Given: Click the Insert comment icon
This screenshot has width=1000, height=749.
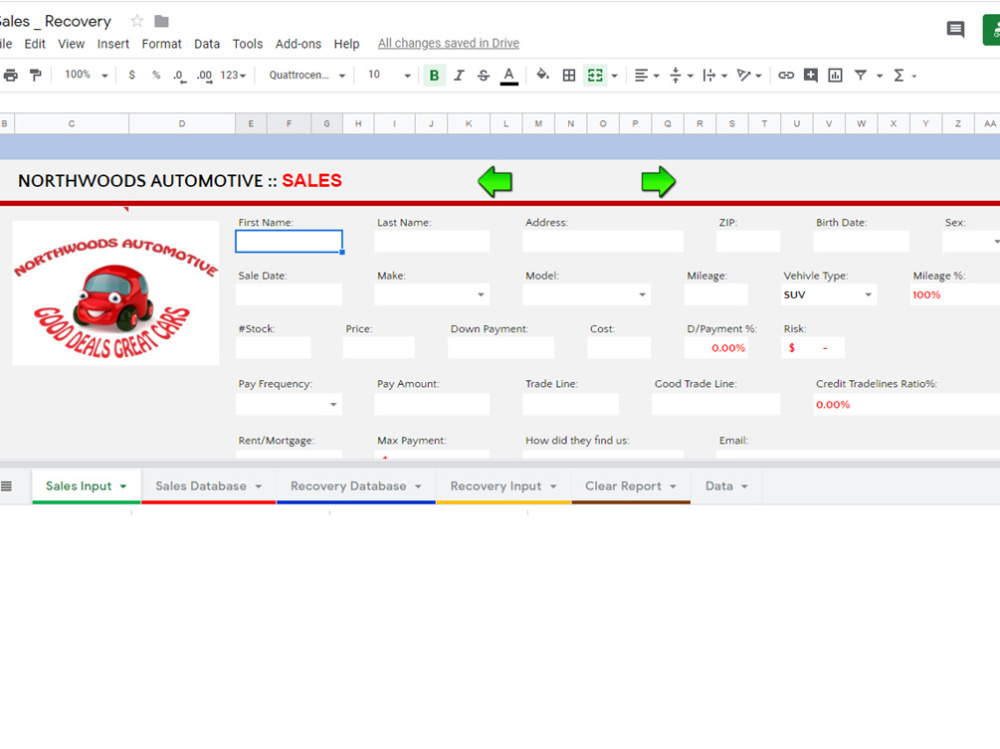Looking at the screenshot, I should (811, 75).
